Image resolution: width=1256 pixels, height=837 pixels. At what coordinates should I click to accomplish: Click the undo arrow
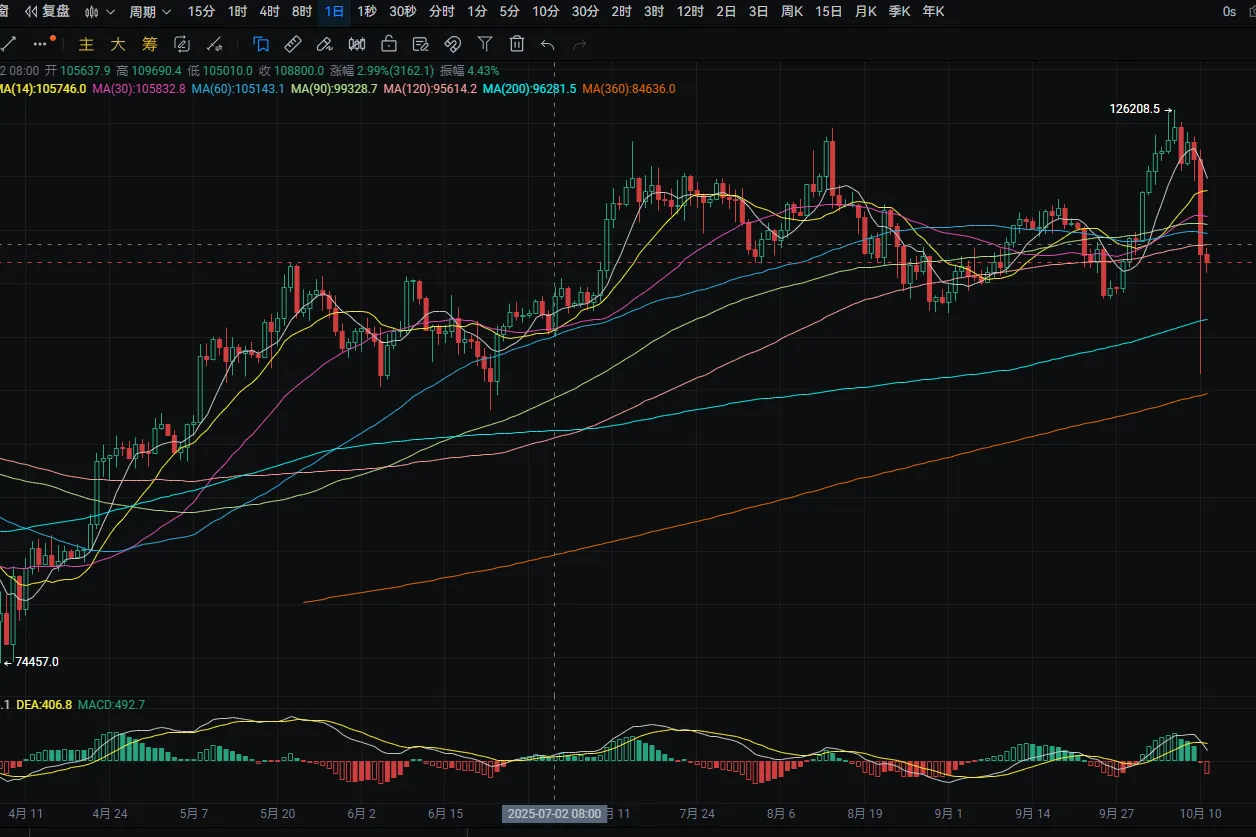coord(547,44)
